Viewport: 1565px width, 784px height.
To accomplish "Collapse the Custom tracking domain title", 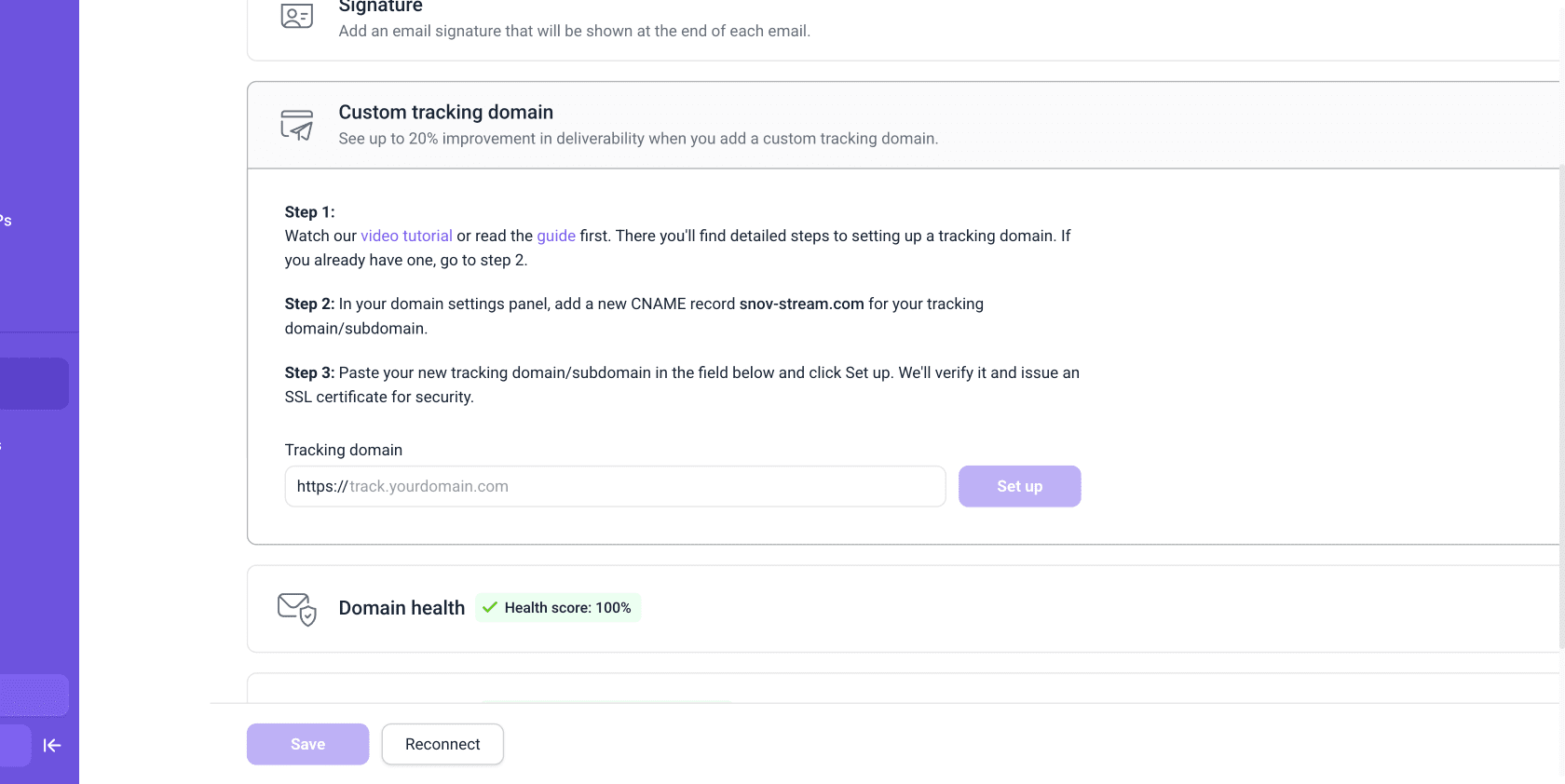I will [445, 113].
